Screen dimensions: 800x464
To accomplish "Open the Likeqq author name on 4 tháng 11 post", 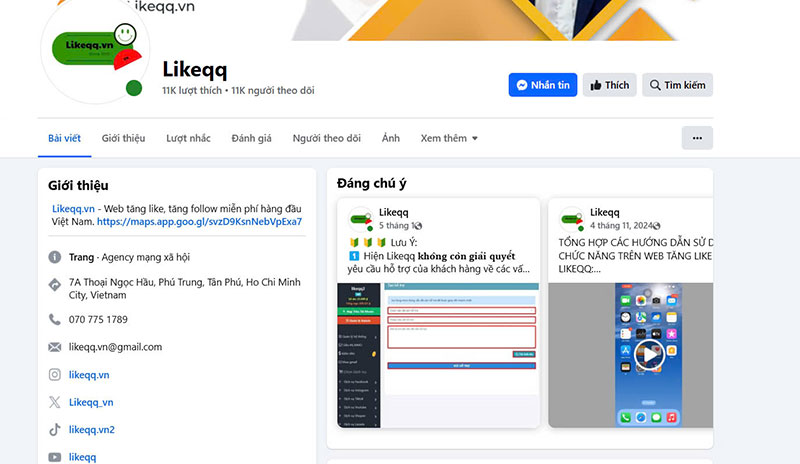I will point(605,212).
